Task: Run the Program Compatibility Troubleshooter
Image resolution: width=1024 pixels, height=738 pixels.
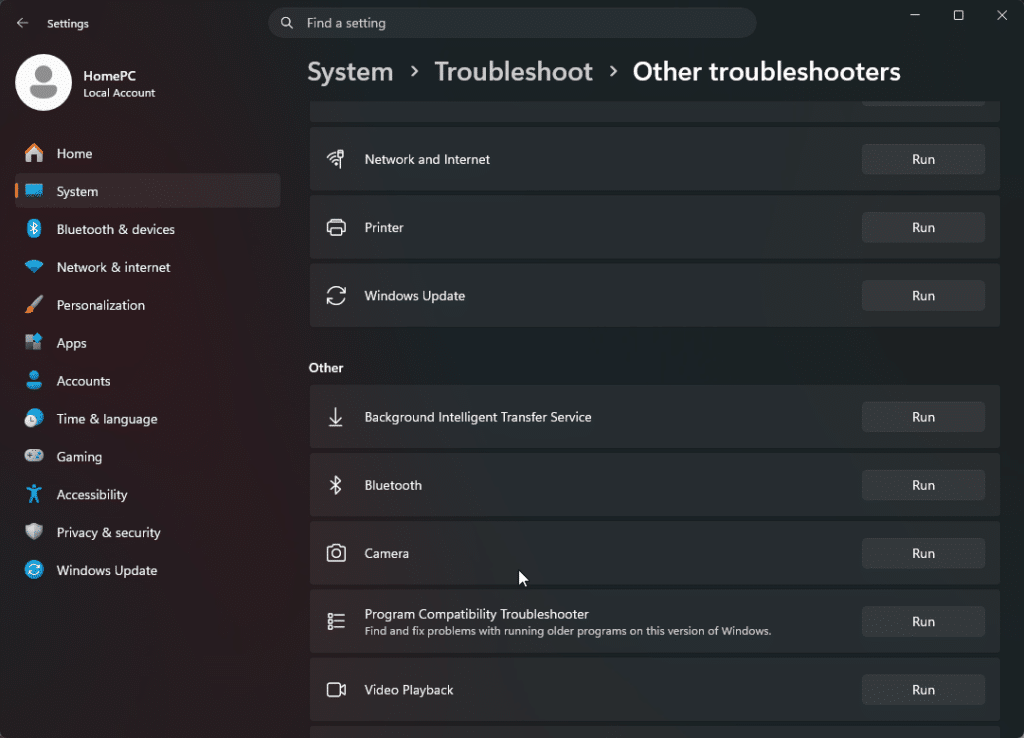Action: (923, 622)
